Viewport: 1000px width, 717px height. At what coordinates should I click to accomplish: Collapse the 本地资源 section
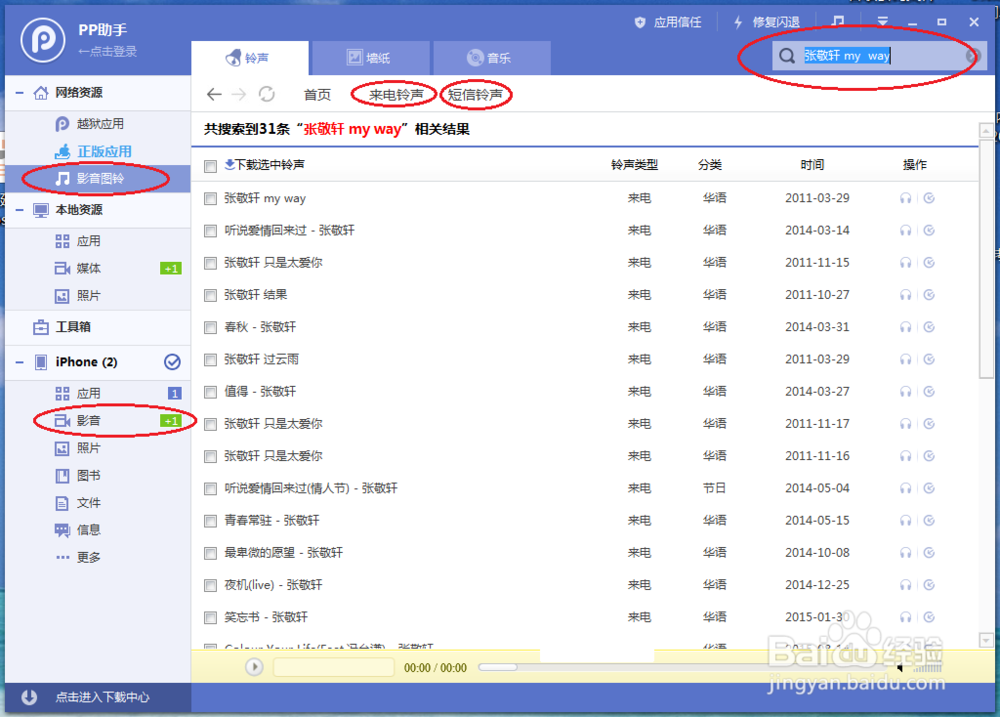tap(19, 210)
